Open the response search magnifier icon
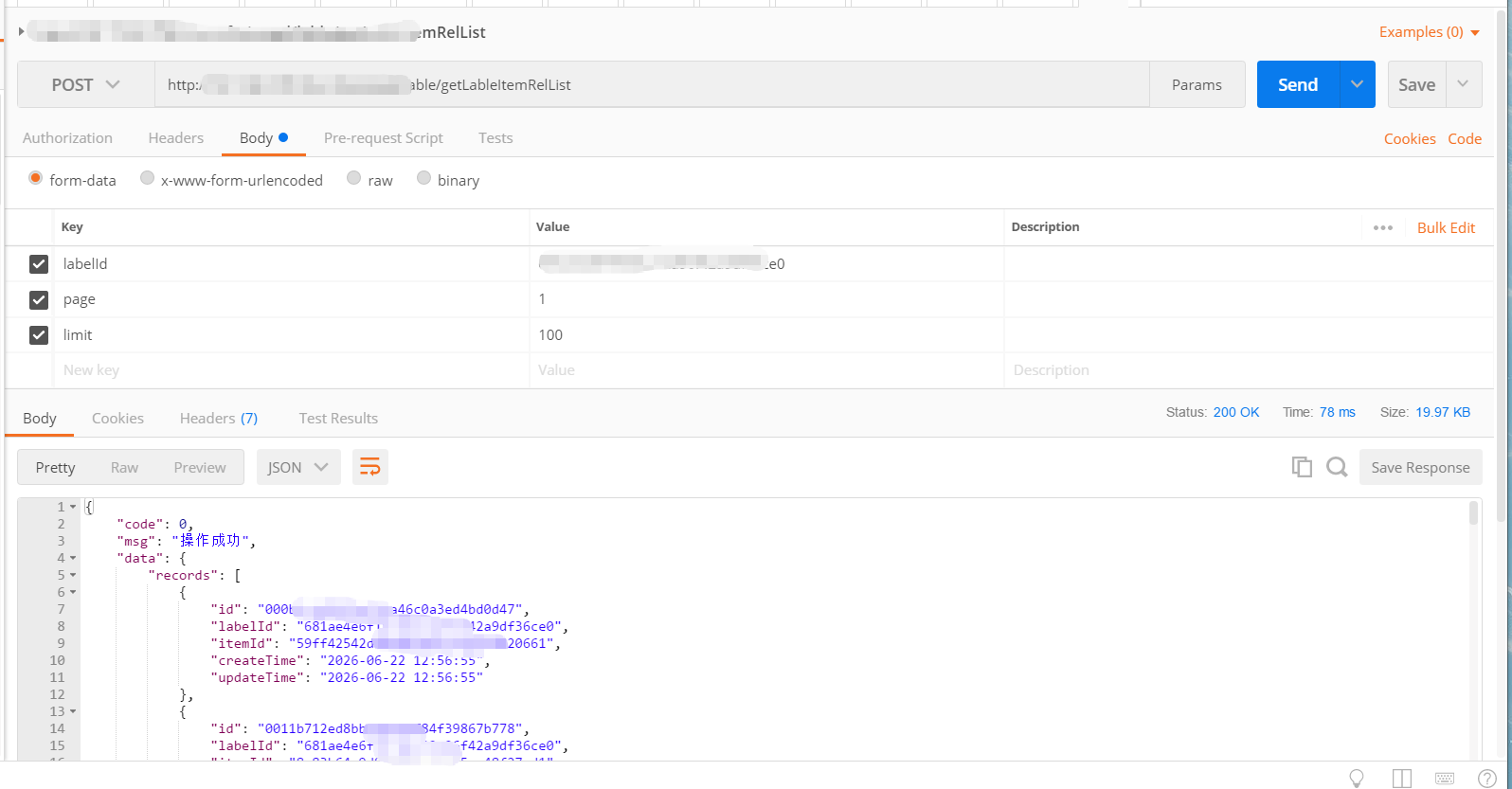 1337,467
